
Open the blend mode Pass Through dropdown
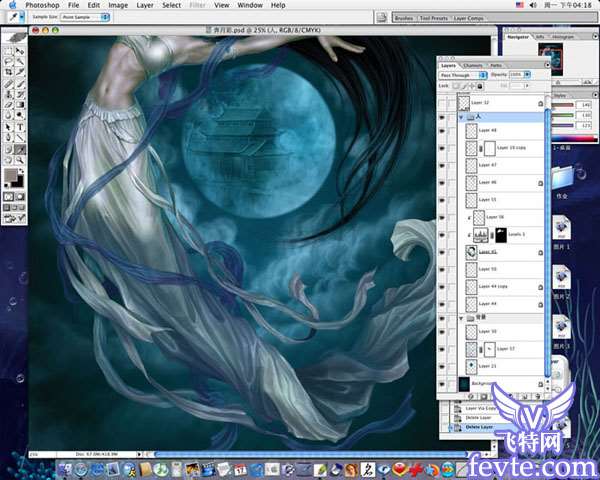point(463,75)
